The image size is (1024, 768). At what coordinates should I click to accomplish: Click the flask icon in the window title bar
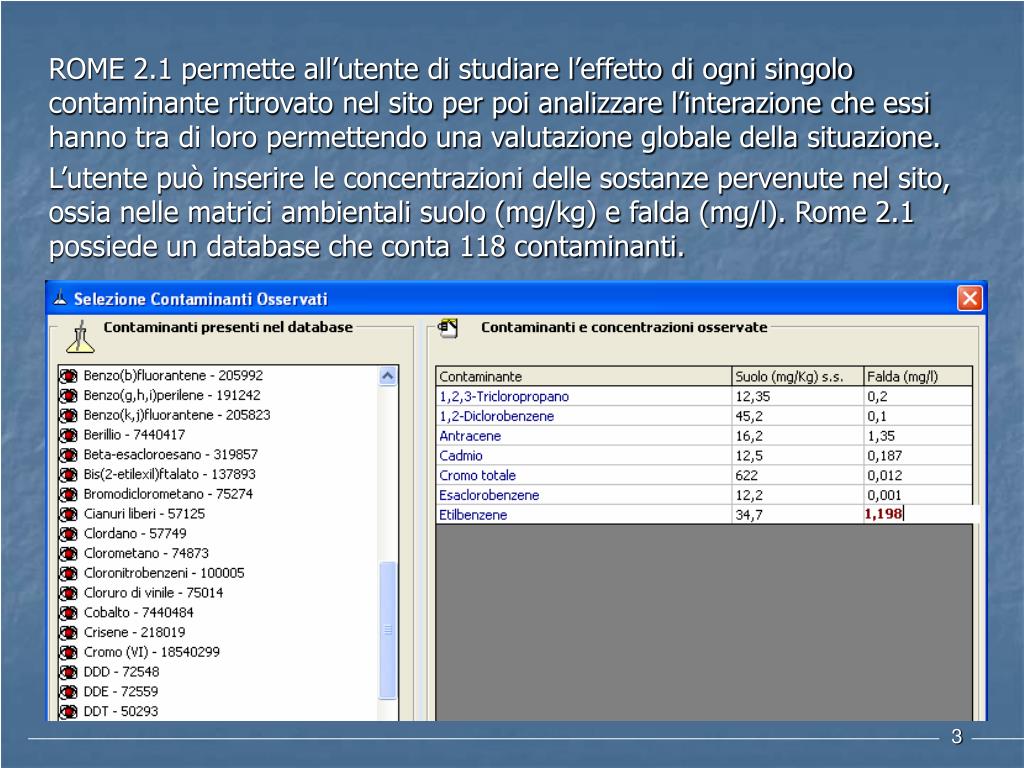pos(60,298)
